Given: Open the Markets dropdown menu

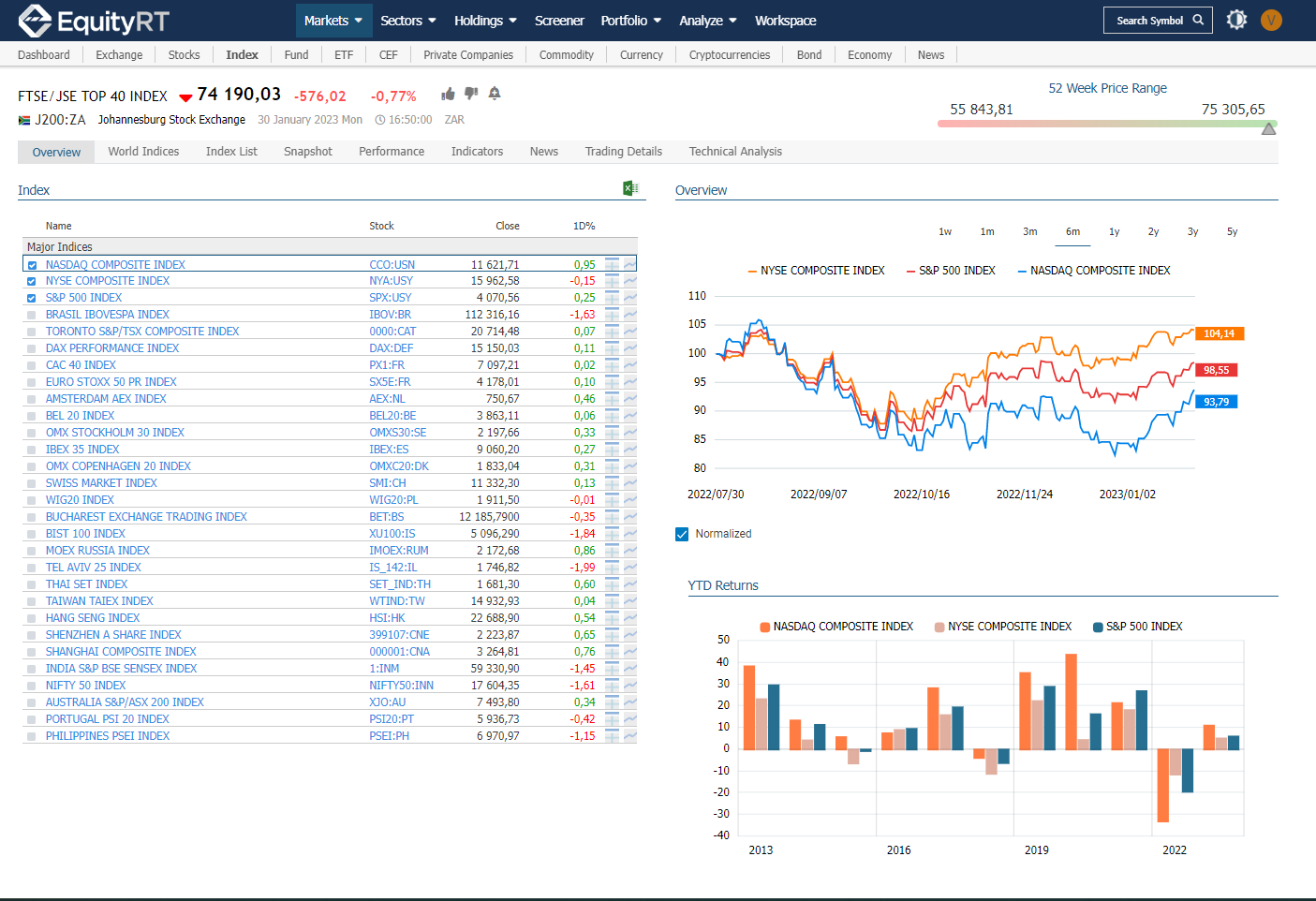Looking at the screenshot, I should coord(333,21).
